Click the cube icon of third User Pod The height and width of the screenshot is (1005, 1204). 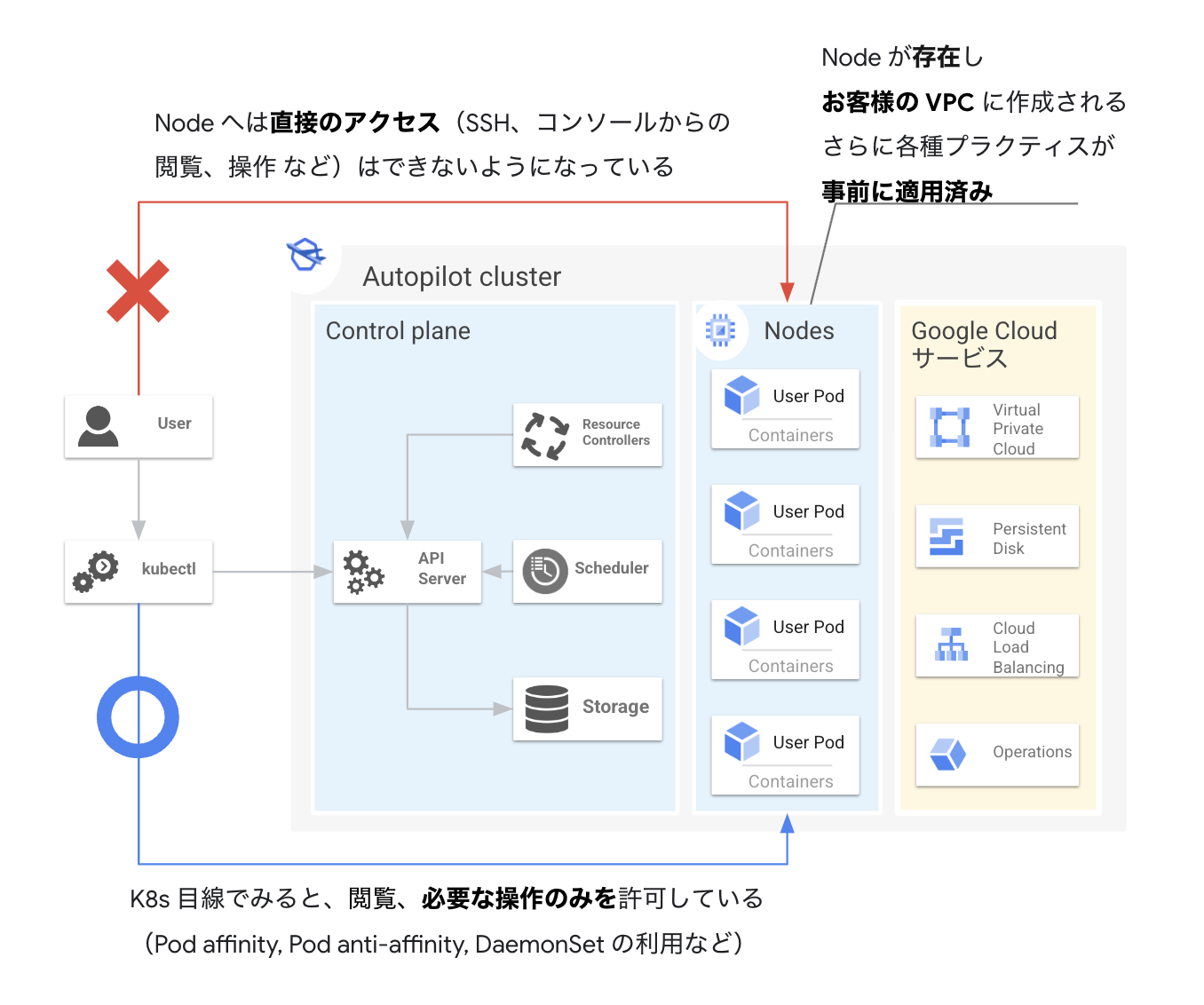[x=741, y=627]
